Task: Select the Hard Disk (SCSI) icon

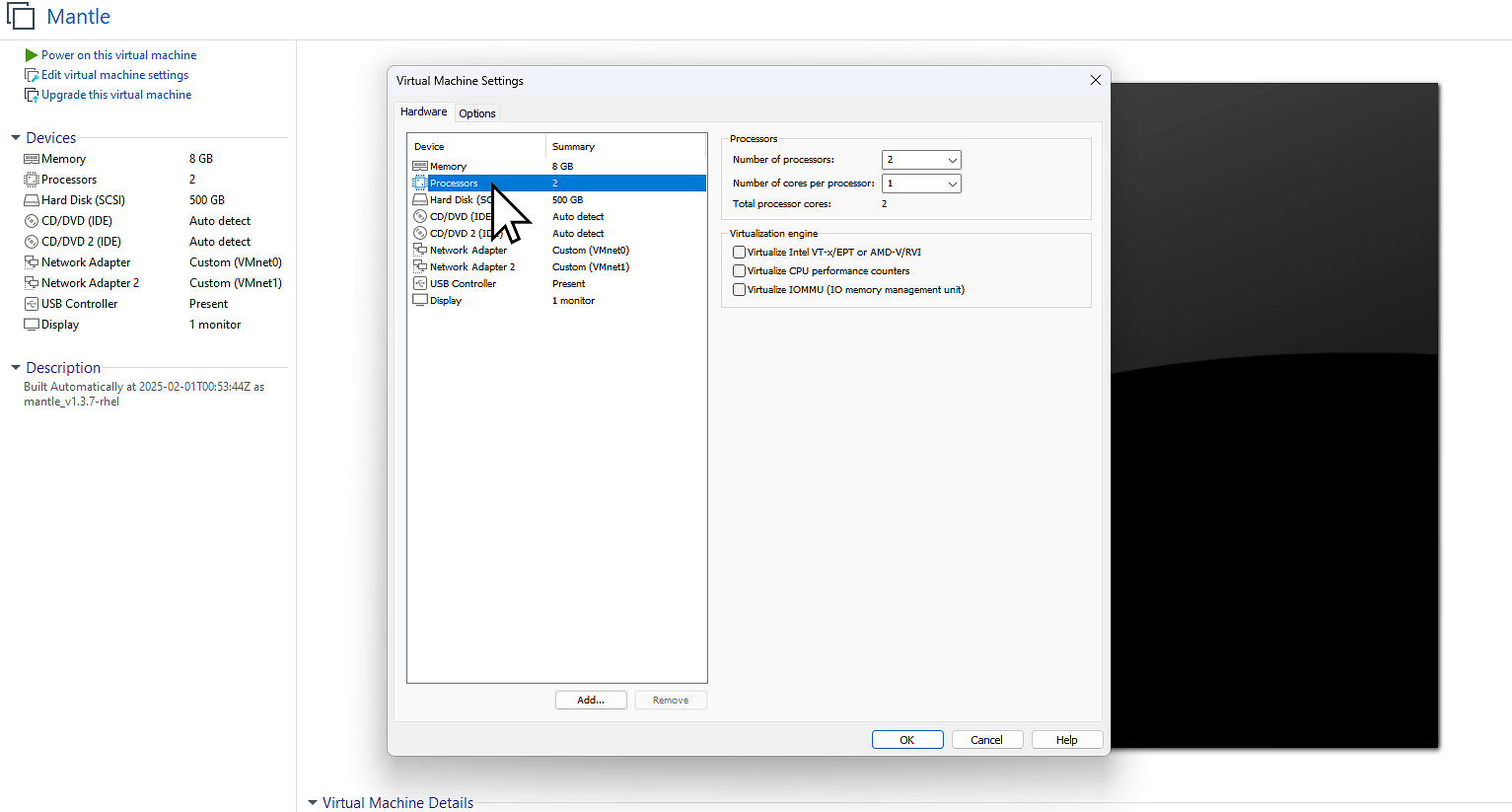Action: click(x=33, y=199)
